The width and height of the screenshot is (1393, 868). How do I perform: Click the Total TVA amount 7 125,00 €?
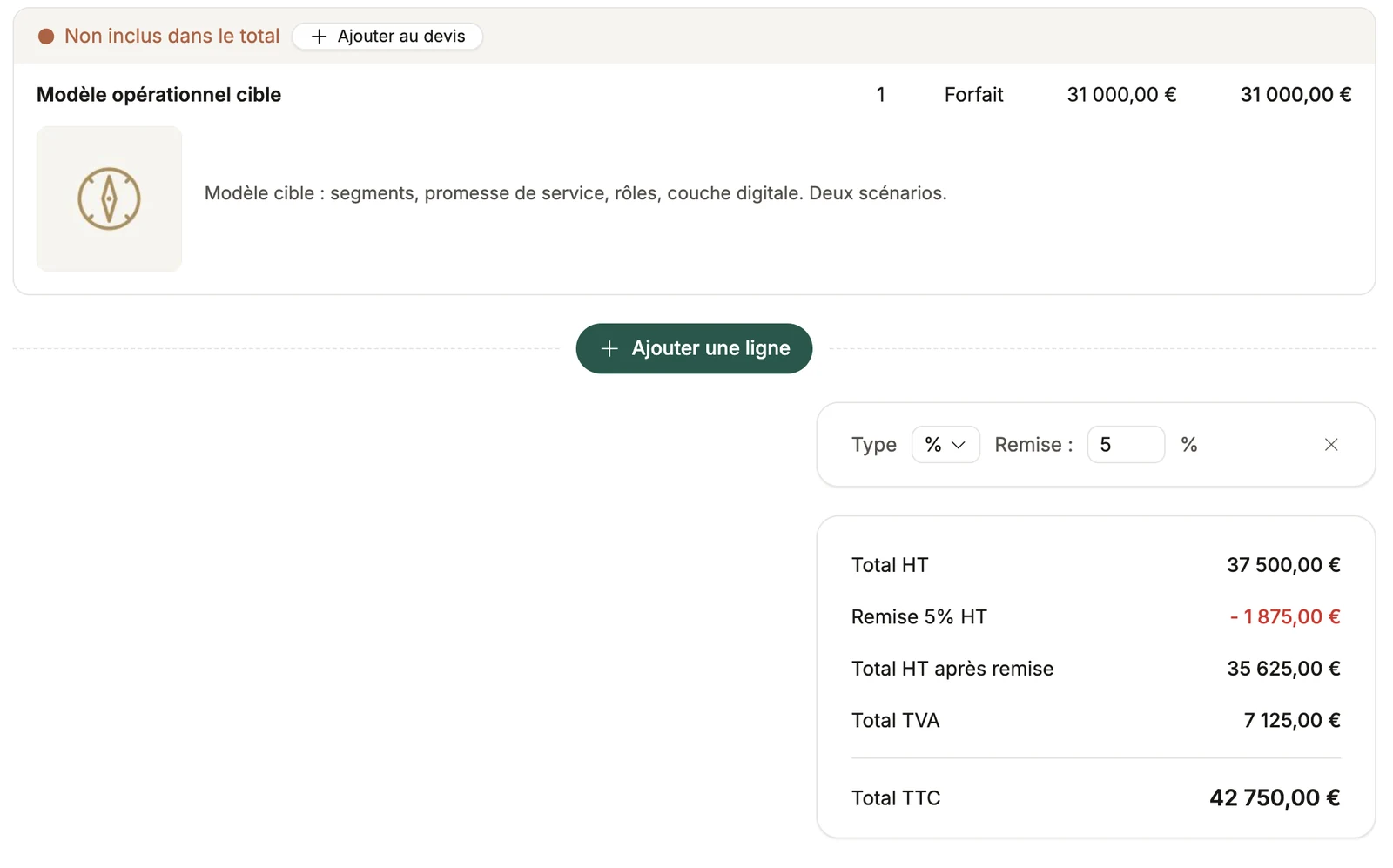[x=1292, y=721]
